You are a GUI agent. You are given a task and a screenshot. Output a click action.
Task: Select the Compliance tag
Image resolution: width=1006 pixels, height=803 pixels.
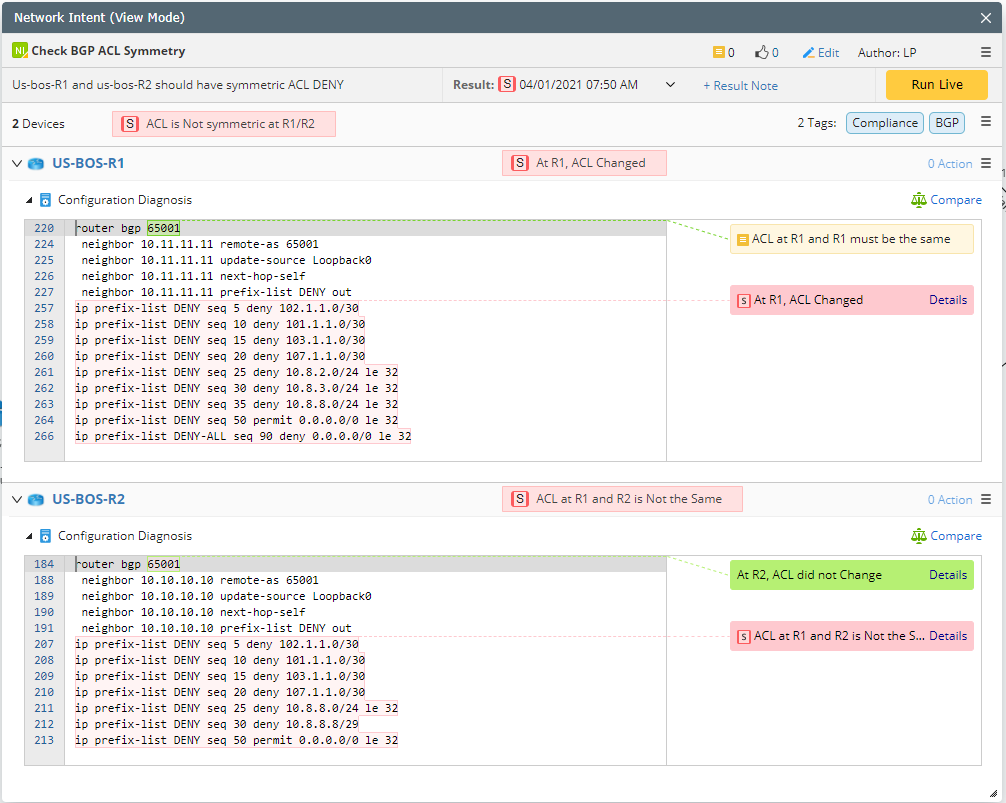click(884, 123)
